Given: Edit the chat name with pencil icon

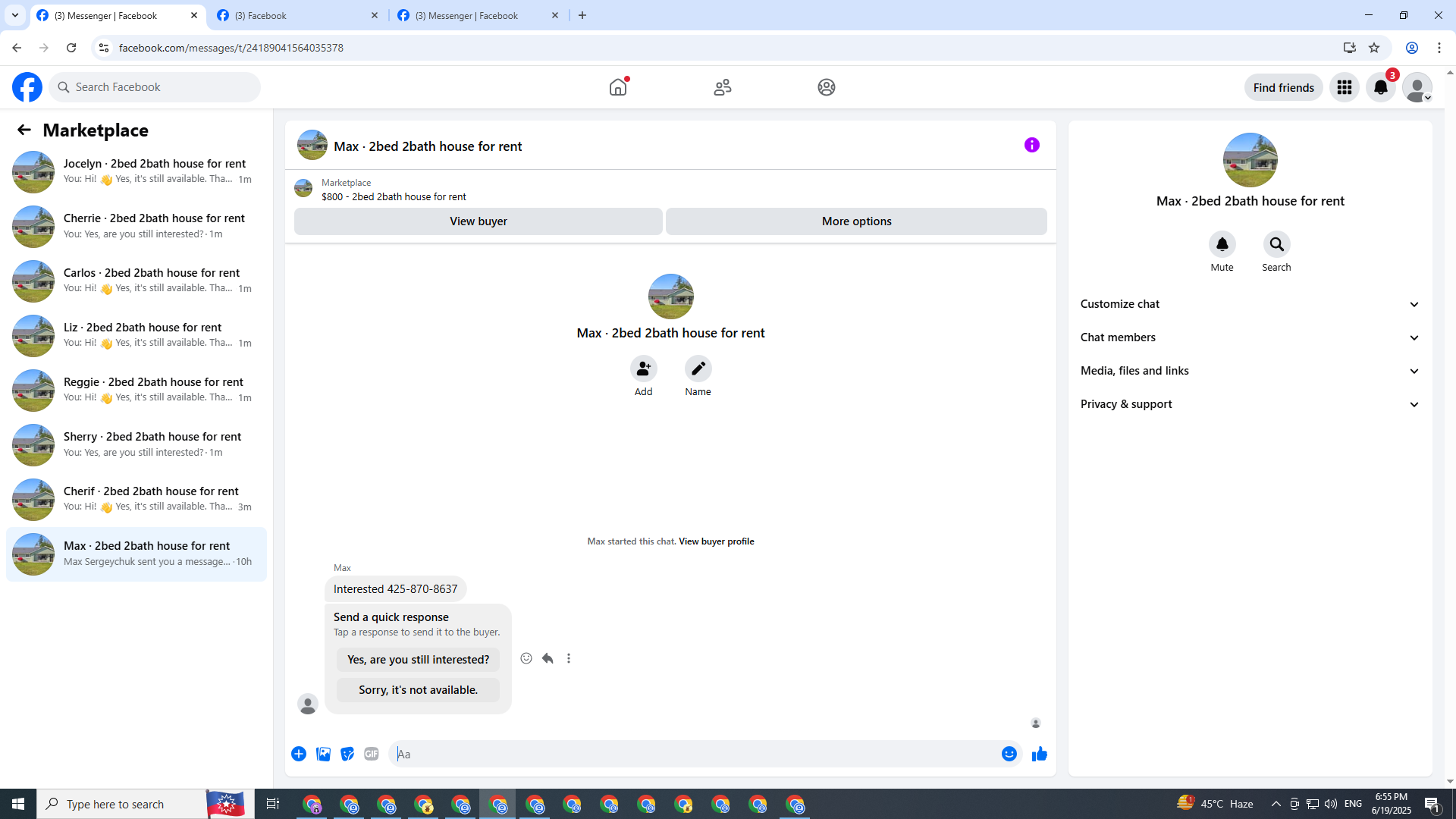Looking at the screenshot, I should point(698,369).
